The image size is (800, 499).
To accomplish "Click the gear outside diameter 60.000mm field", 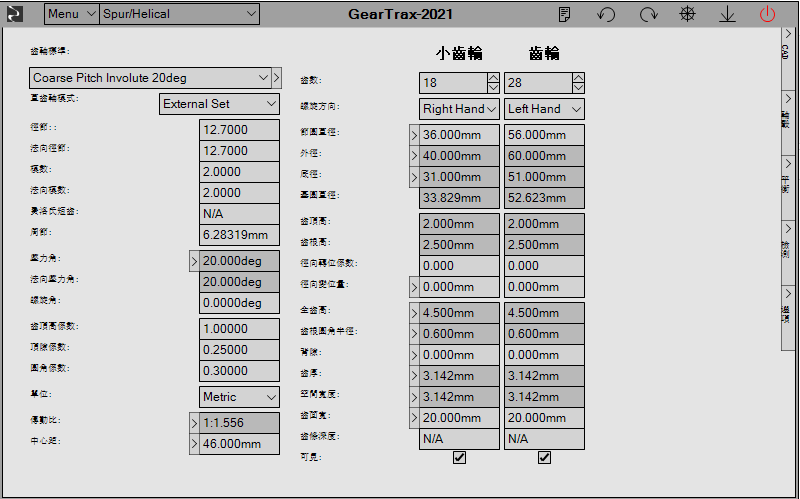I will [x=544, y=156].
